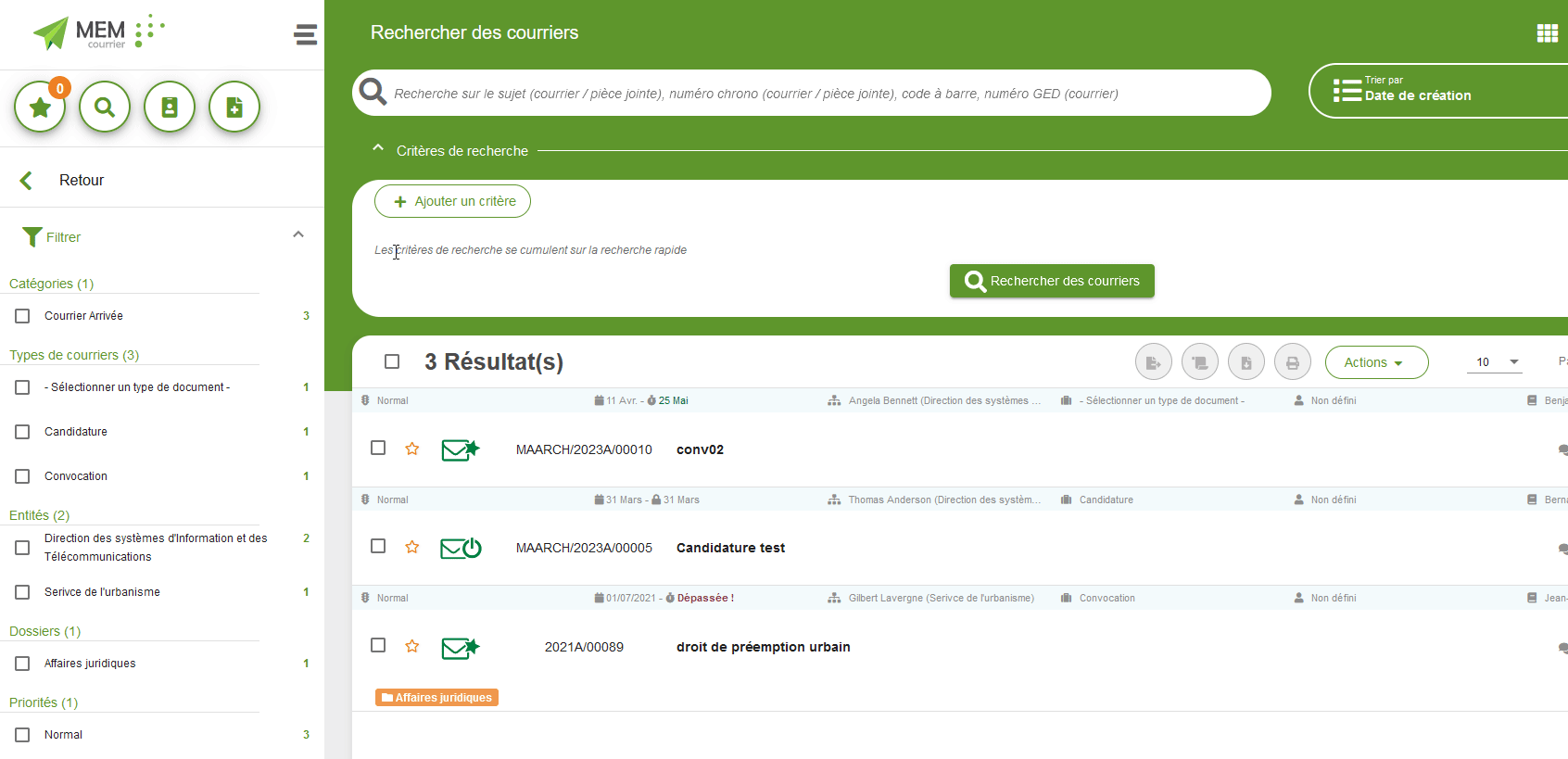Toggle the hamburger side menu
This screenshot has width=1568, height=759.
(305, 35)
